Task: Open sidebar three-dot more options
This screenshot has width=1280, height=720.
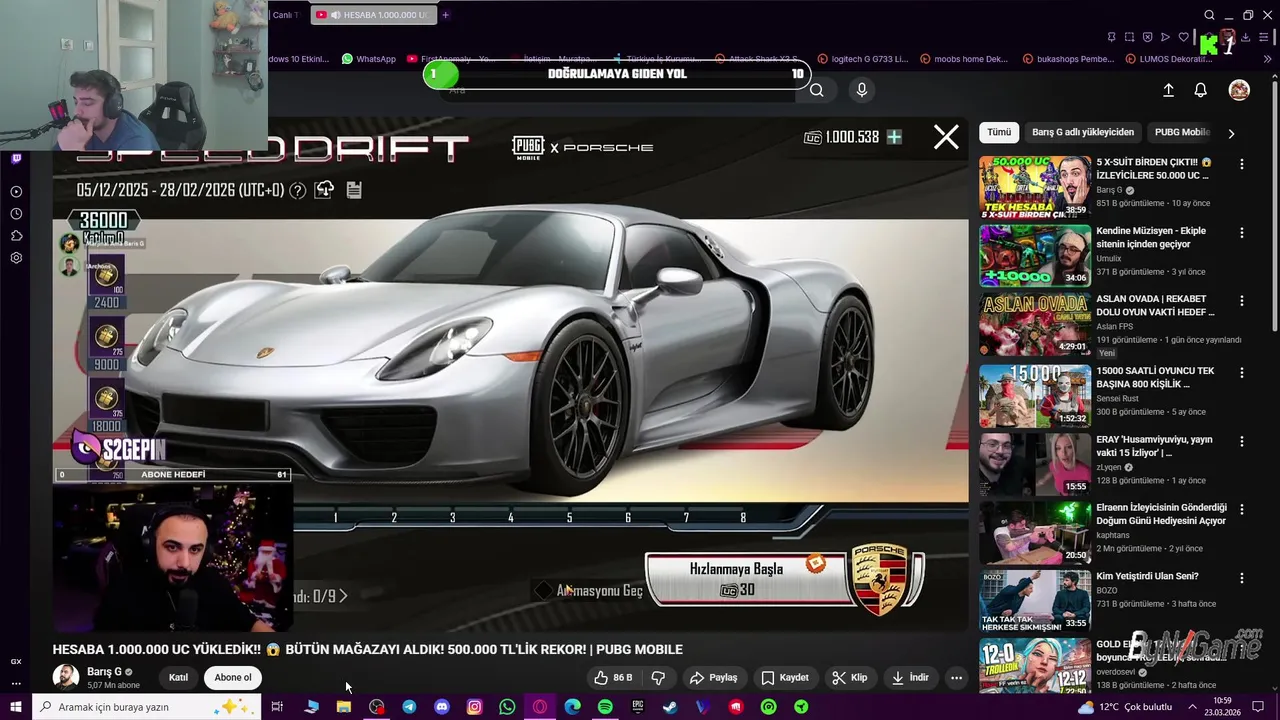Action: pos(16,684)
